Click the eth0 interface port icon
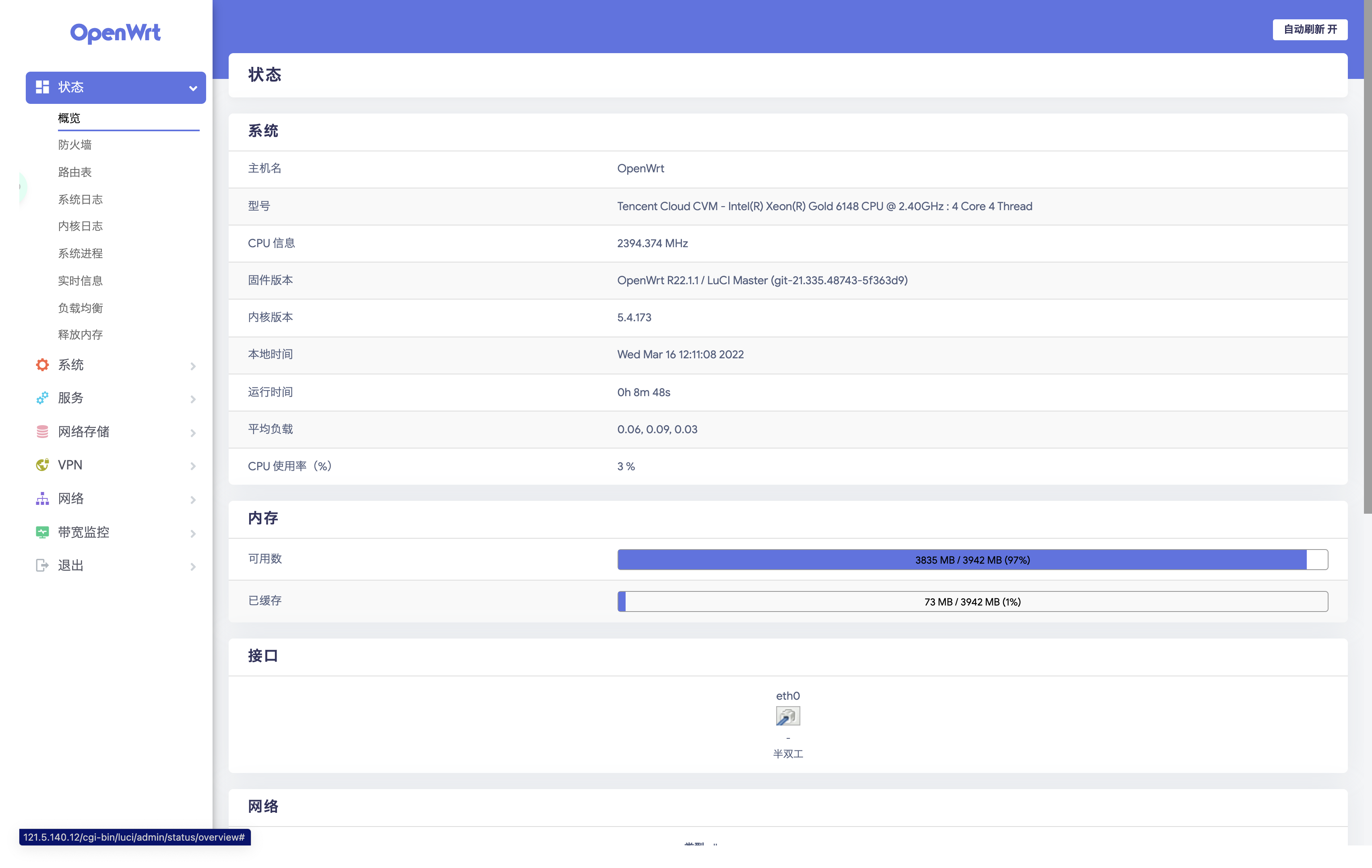This screenshot has height=868, width=1372. tap(788, 716)
